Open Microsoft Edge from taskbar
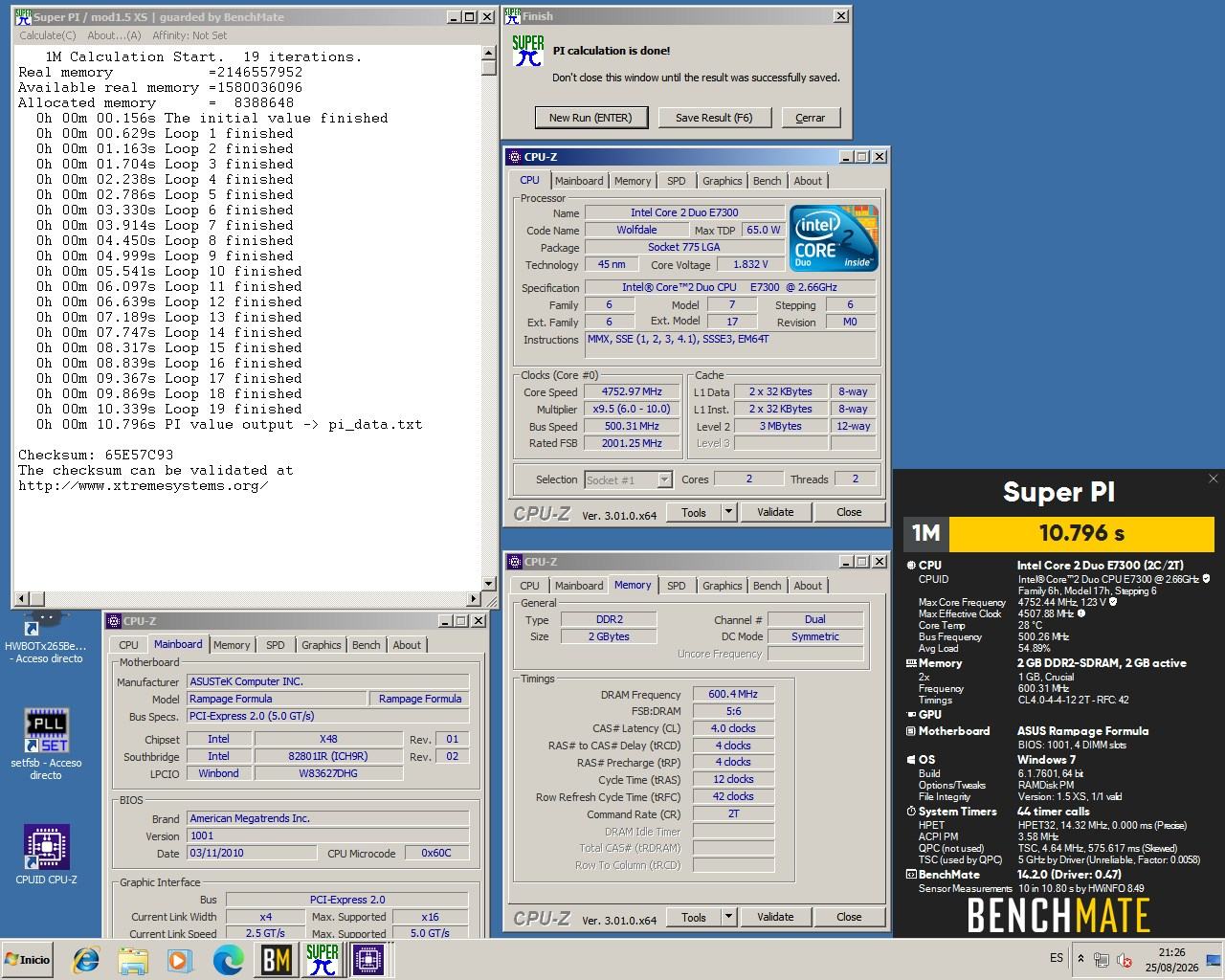The width and height of the screenshot is (1225, 980). [x=228, y=960]
